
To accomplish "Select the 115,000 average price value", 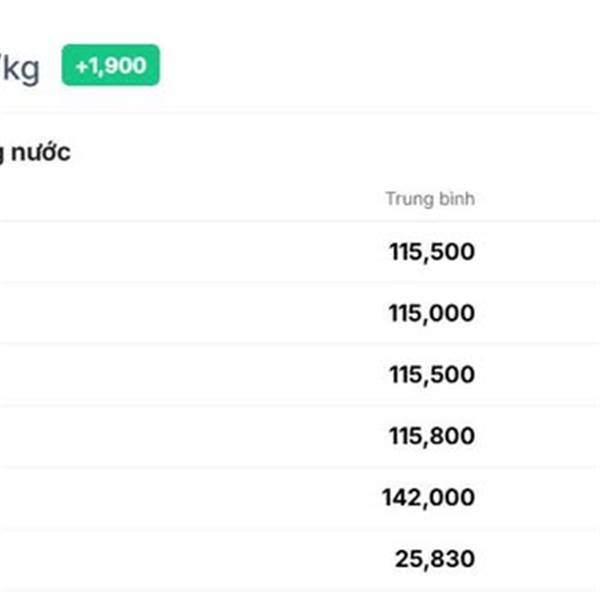I will pos(432,313).
